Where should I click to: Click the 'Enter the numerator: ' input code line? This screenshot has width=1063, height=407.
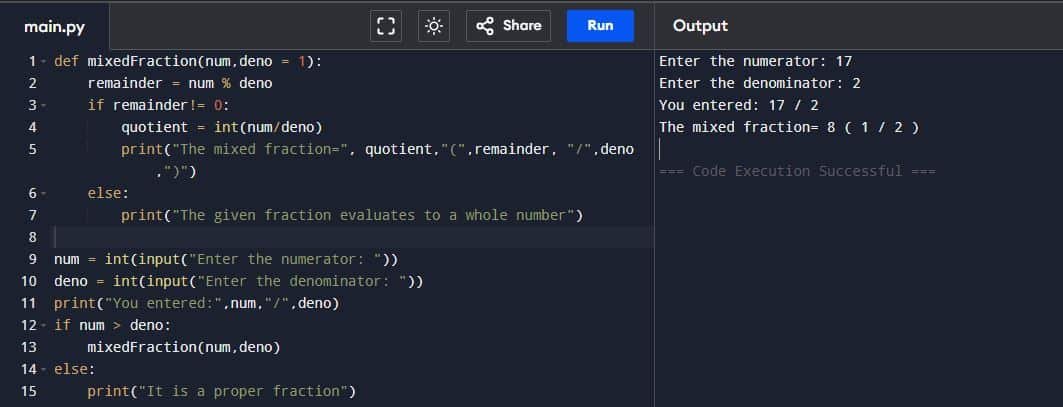226,259
